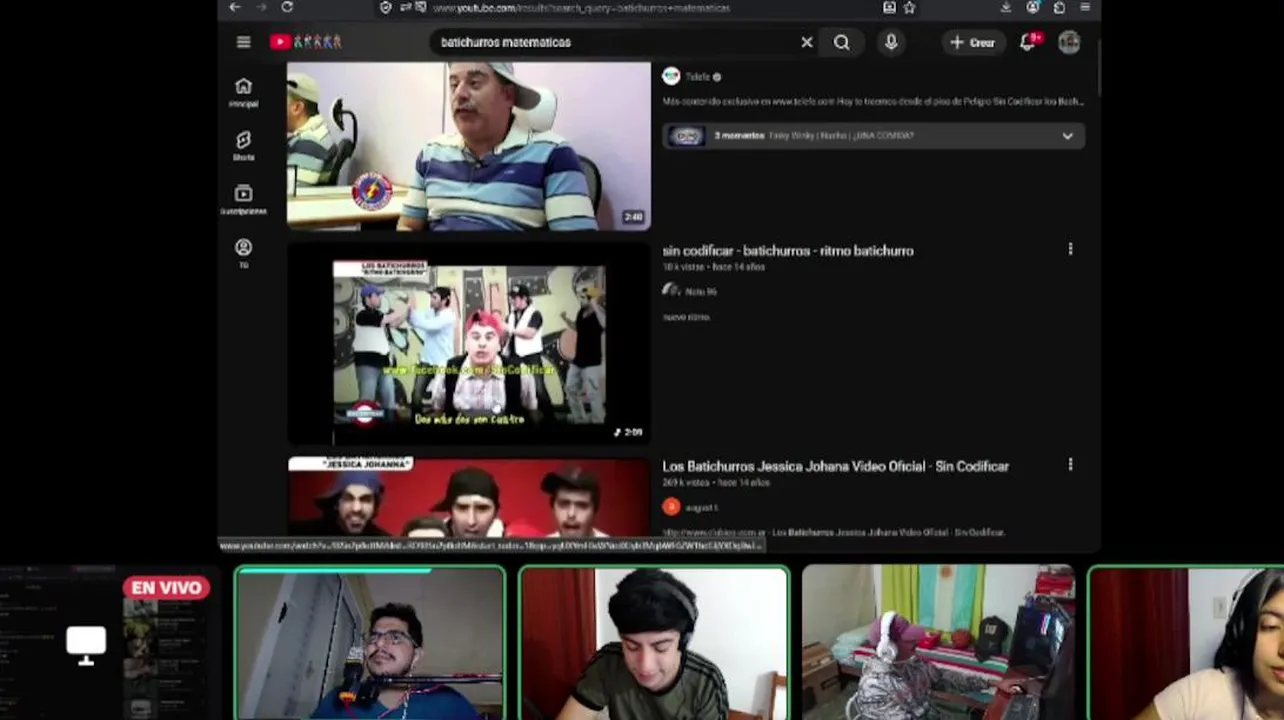Open title sin codificar - batichurros - ritmo batichurro
1284x720 pixels.
(x=788, y=251)
